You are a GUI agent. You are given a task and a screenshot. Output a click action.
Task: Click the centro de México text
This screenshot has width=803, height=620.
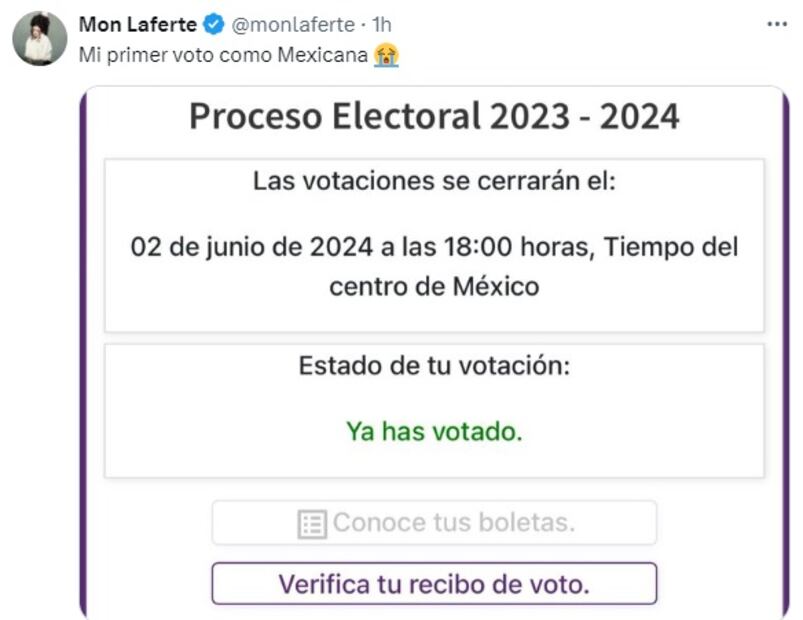(x=434, y=286)
